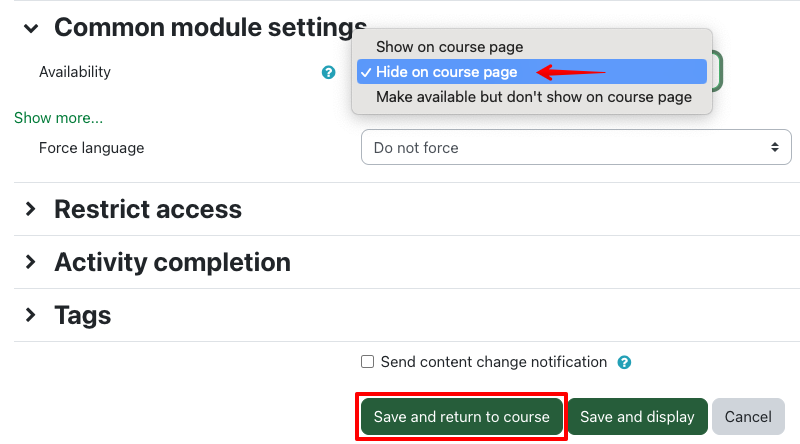
Task: Open the Force language dropdown
Action: click(x=575, y=148)
